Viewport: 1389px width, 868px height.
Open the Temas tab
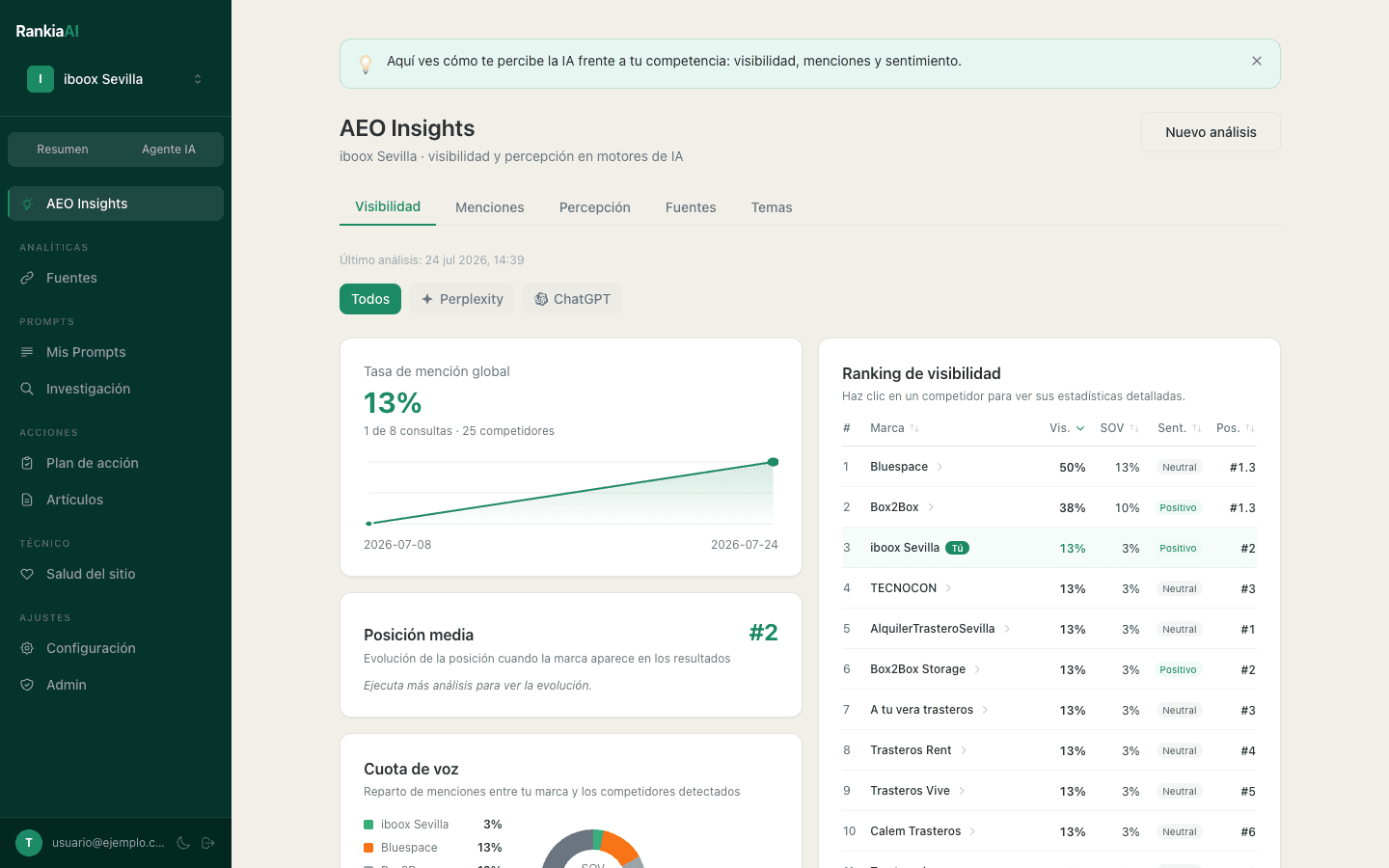pyautogui.click(x=772, y=207)
